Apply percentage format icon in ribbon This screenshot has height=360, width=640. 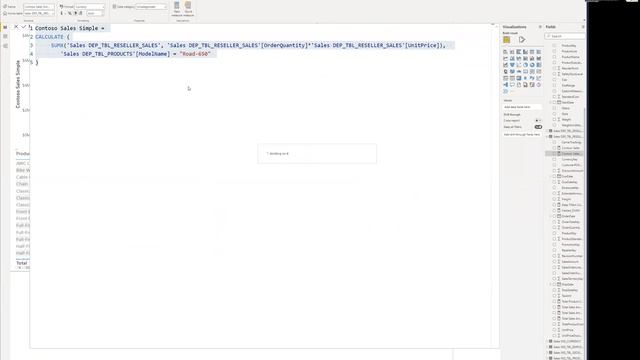pyautogui.click(x=70, y=13)
